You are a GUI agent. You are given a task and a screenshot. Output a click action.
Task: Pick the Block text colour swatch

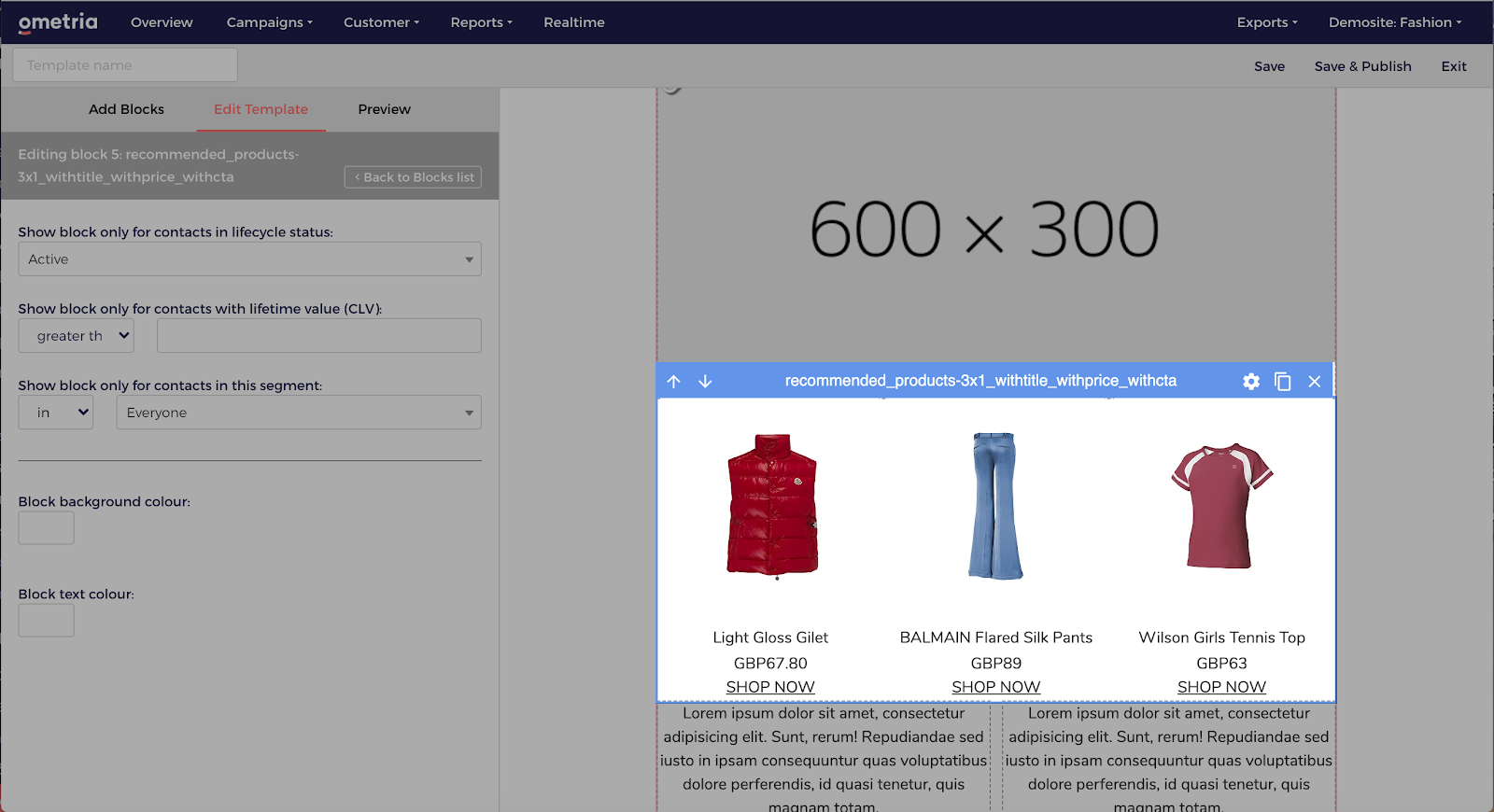click(x=46, y=621)
